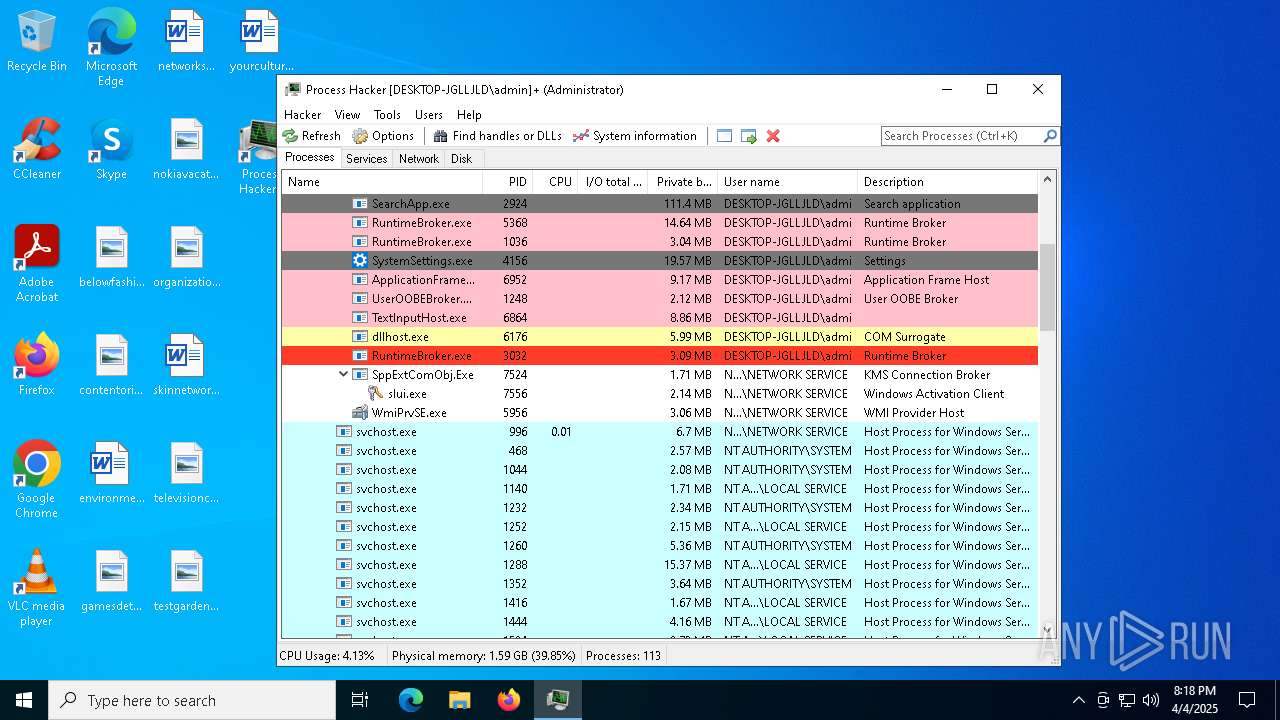This screenshot has height=720, width=1280.
Task: Click the search magnifier icon
Action: 1050,136
